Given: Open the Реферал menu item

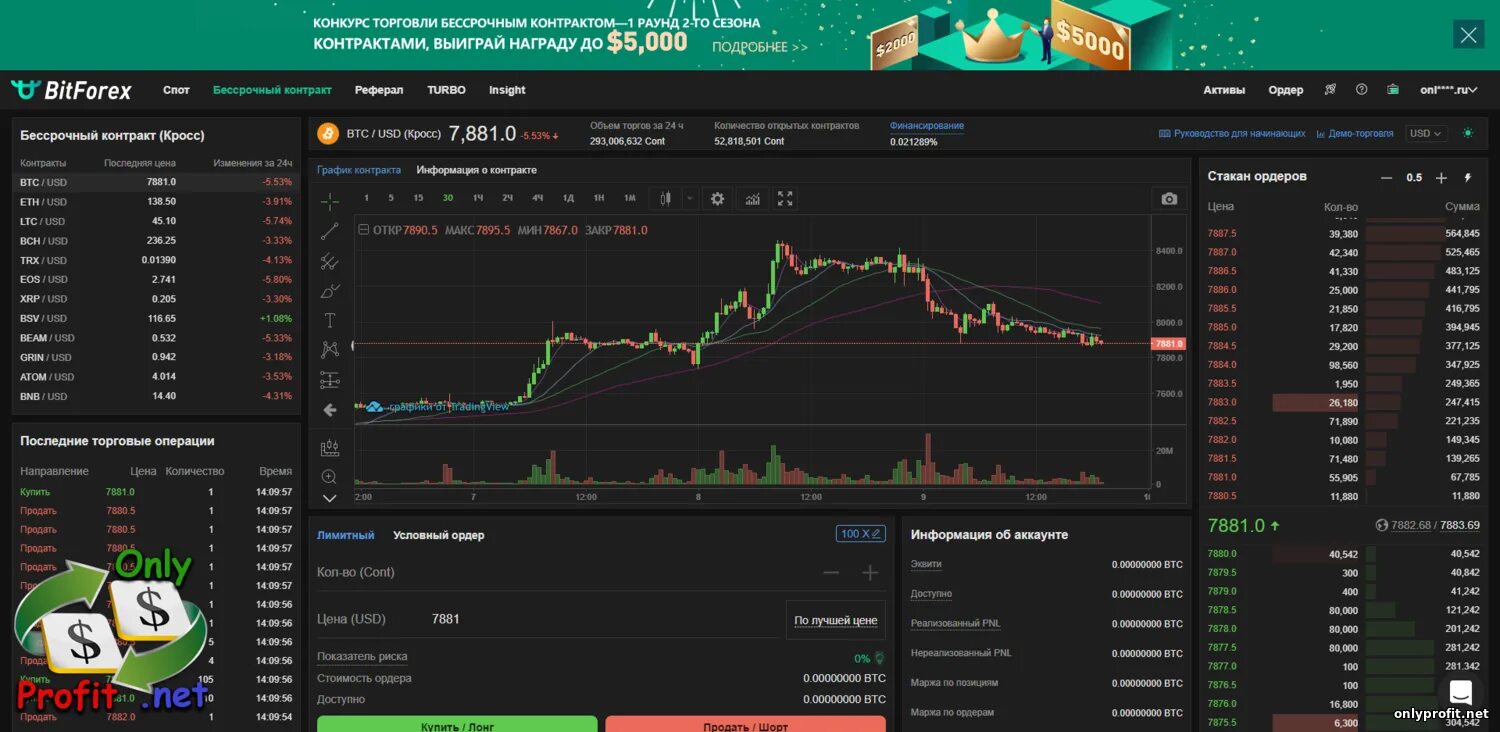Looking at the screenshot, I should [x=379, y=90].
